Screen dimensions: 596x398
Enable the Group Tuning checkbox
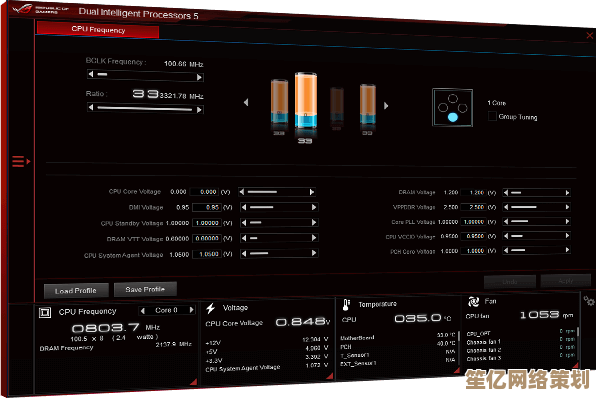[492, 116]
